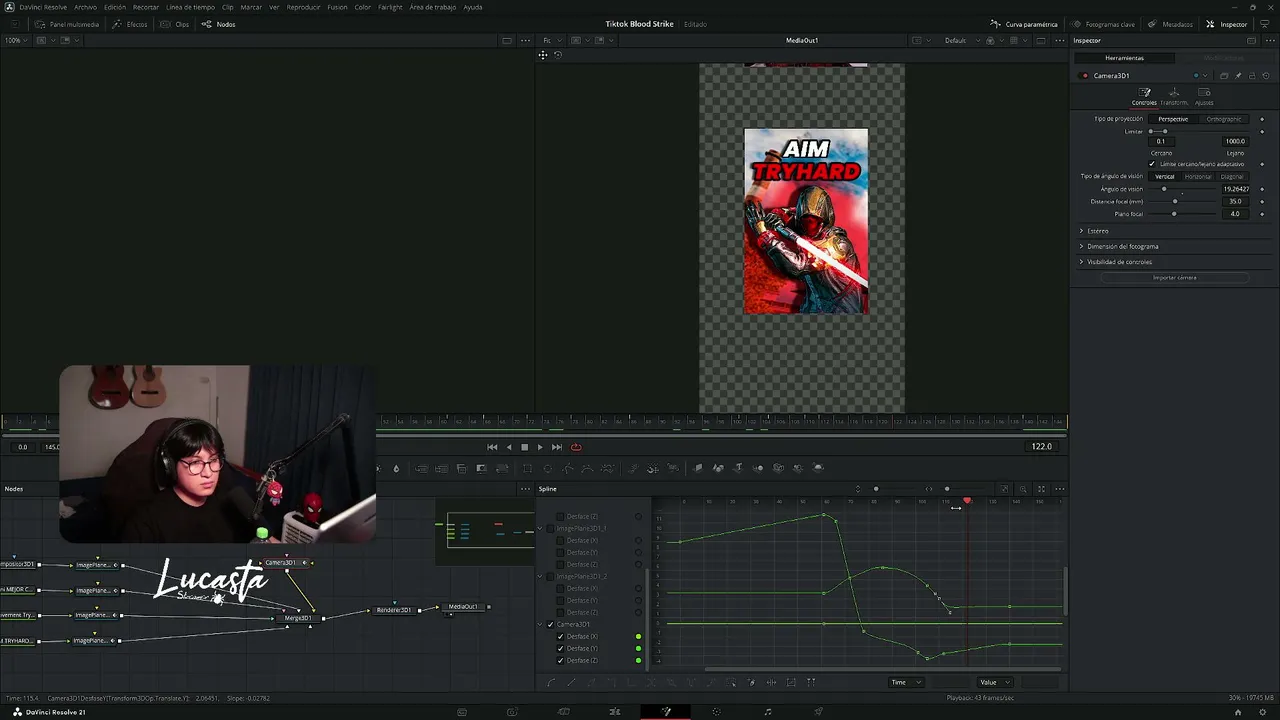The image size is (1280, 720).
Task: Click Distancia focal value field 35.0
Action: pyautogui.click(x=1235, y=201)
